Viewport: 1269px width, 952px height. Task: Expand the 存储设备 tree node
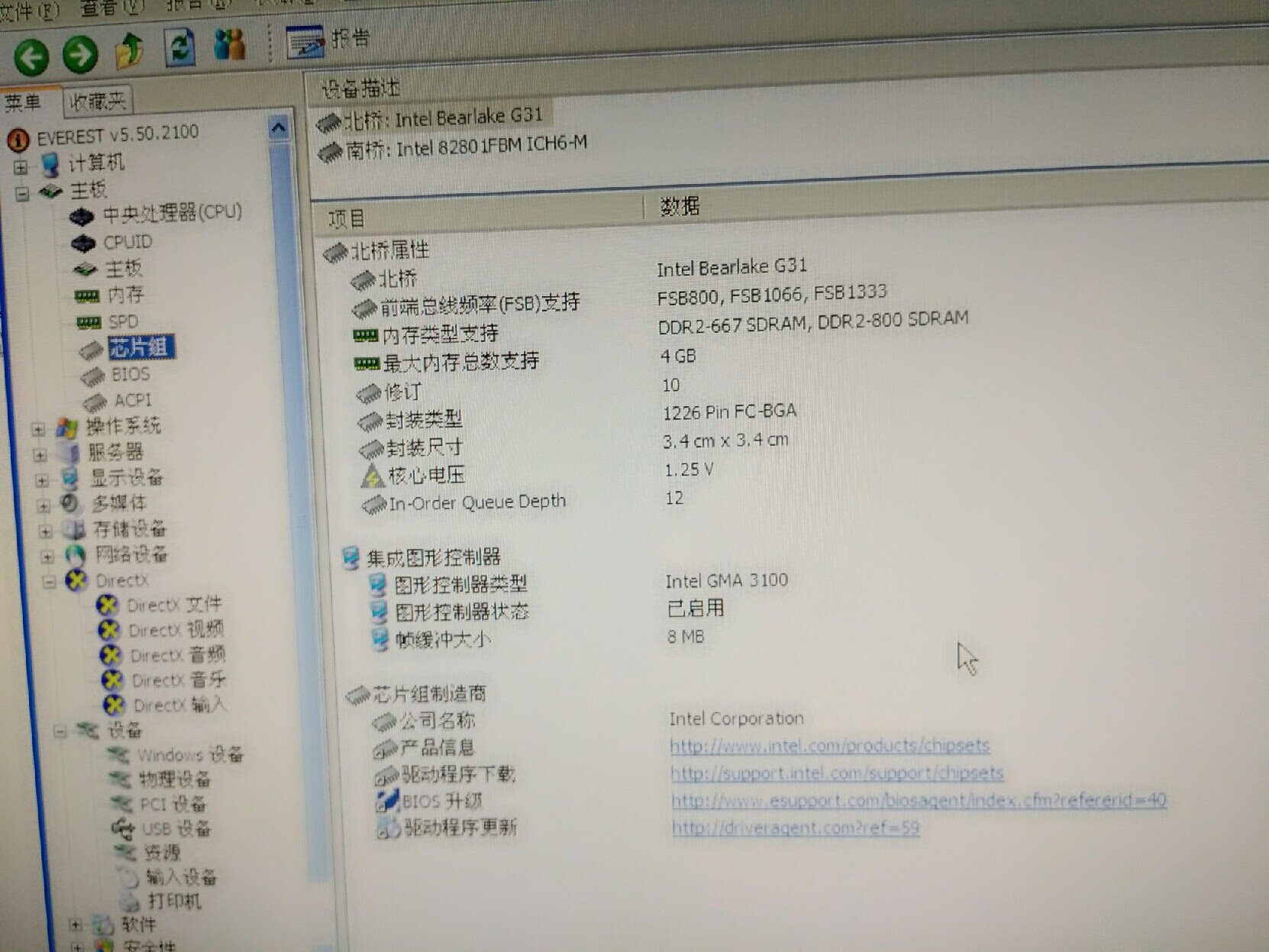click(45, 531)
